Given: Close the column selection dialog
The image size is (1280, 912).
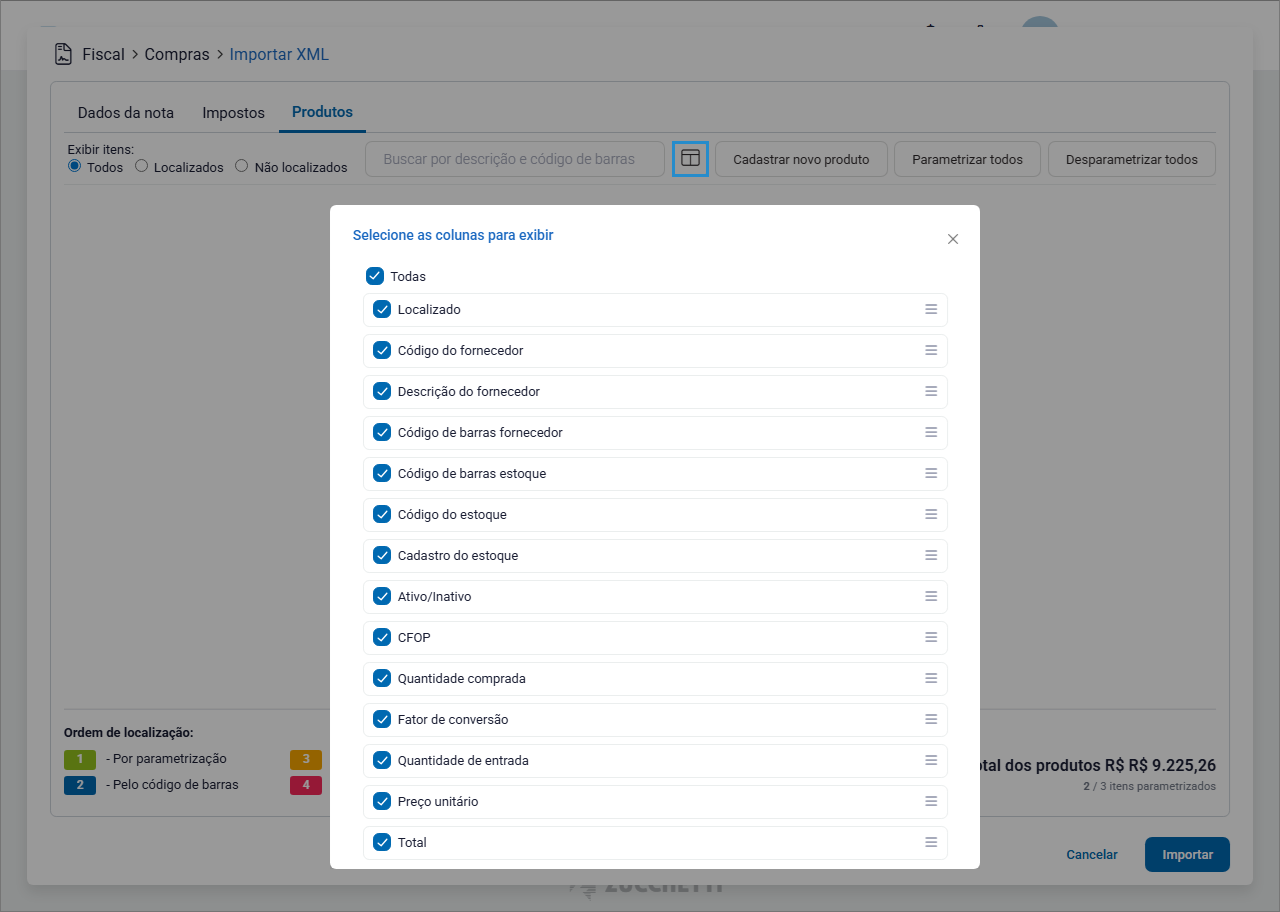Looking at the screenshot, I should pyautogui.click(x=952, y=239).
